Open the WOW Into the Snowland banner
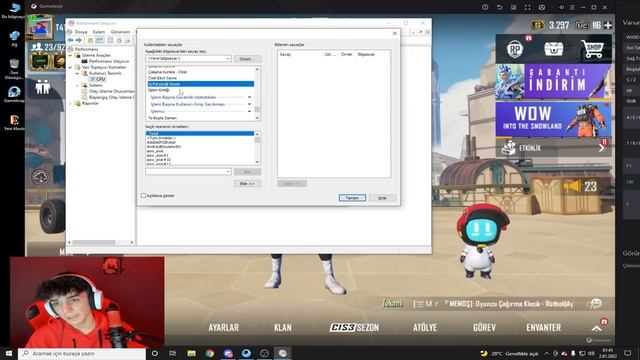The width and height of the screenshot is (640, 360). 553,119
